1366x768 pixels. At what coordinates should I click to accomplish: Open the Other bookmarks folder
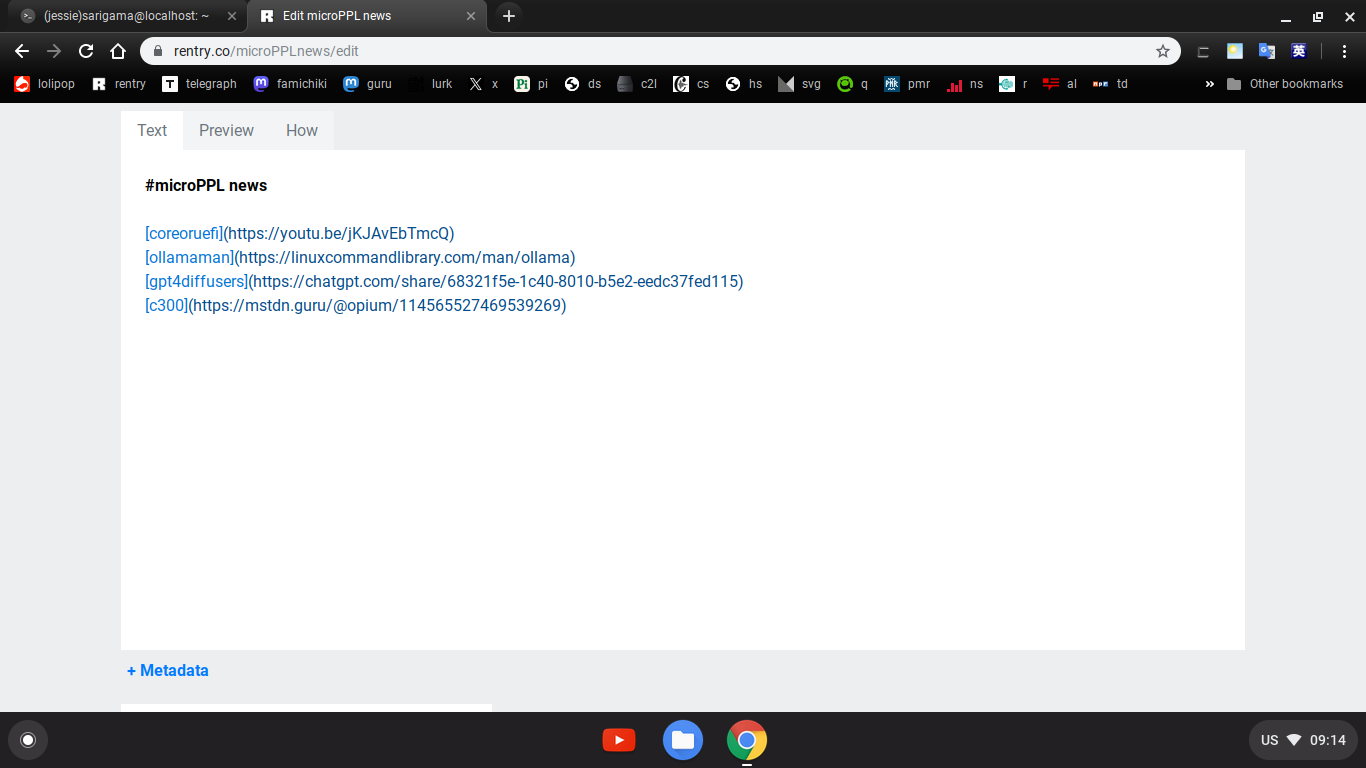pos(1285,84)
